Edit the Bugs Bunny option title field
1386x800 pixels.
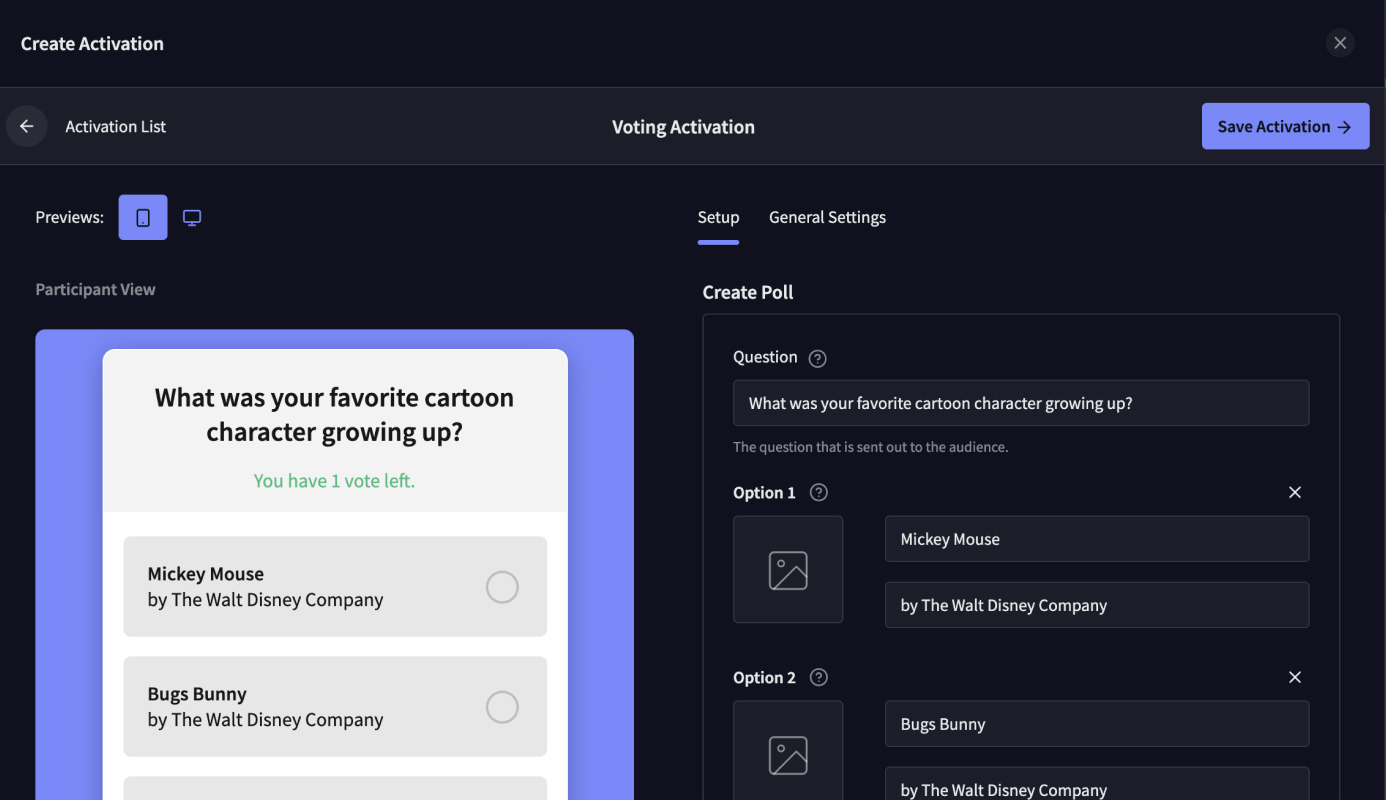click(1096, 724)
